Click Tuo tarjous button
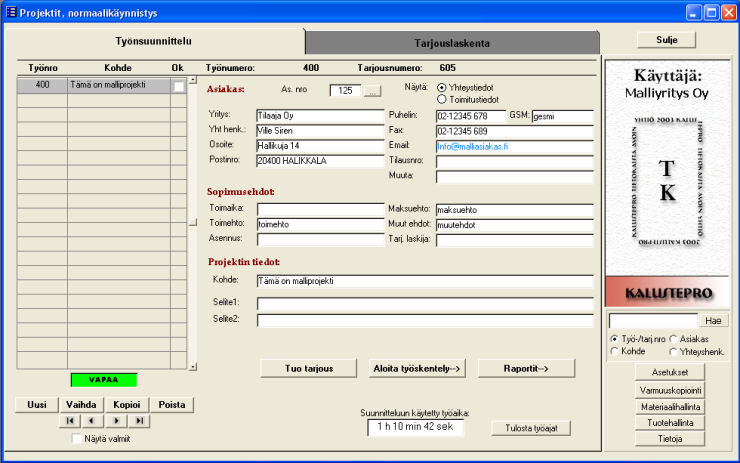The height and width of the screenshot is (463, 740). pyautogui.click(x=309, y=369)
